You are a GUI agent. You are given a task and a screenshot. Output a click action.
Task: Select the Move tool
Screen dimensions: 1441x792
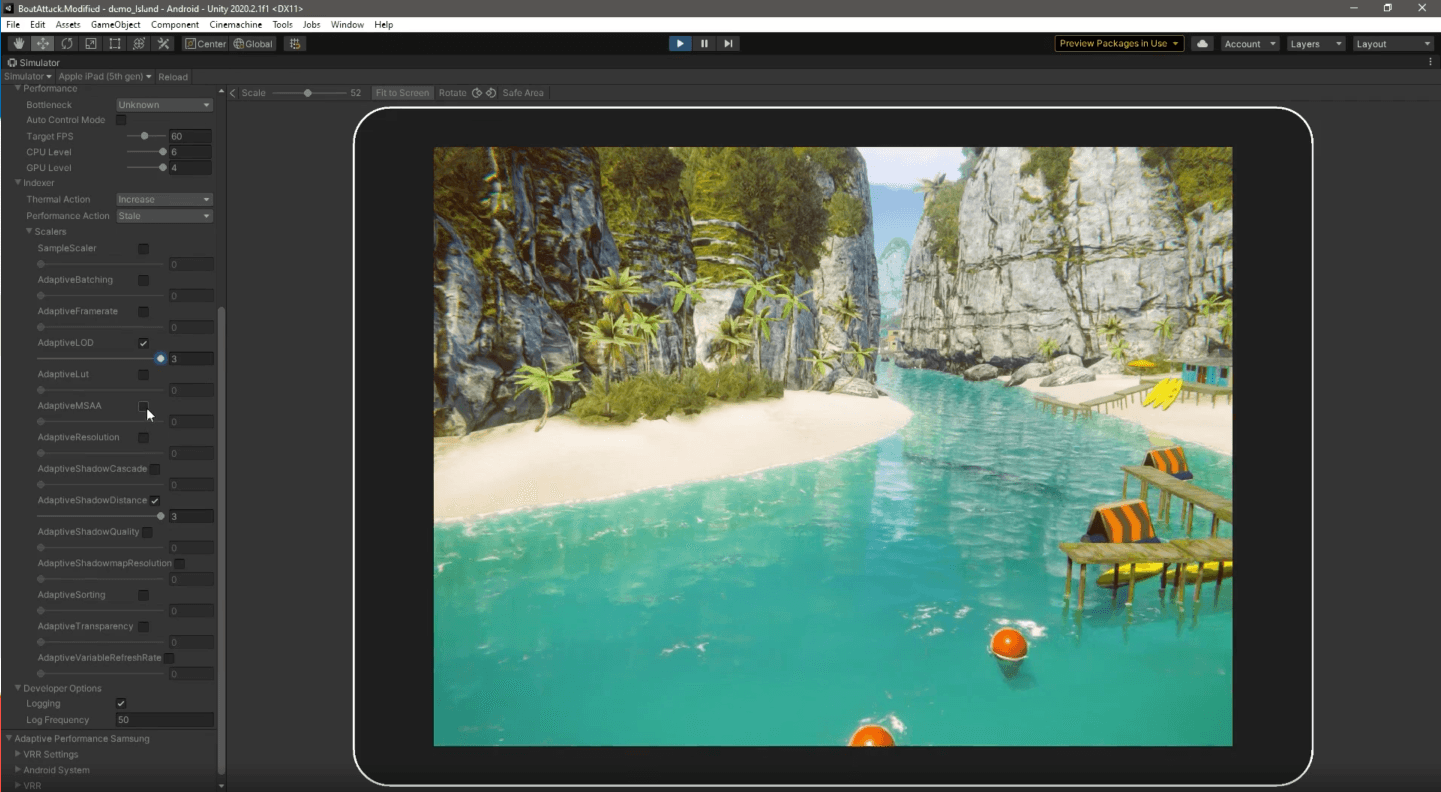43,43
